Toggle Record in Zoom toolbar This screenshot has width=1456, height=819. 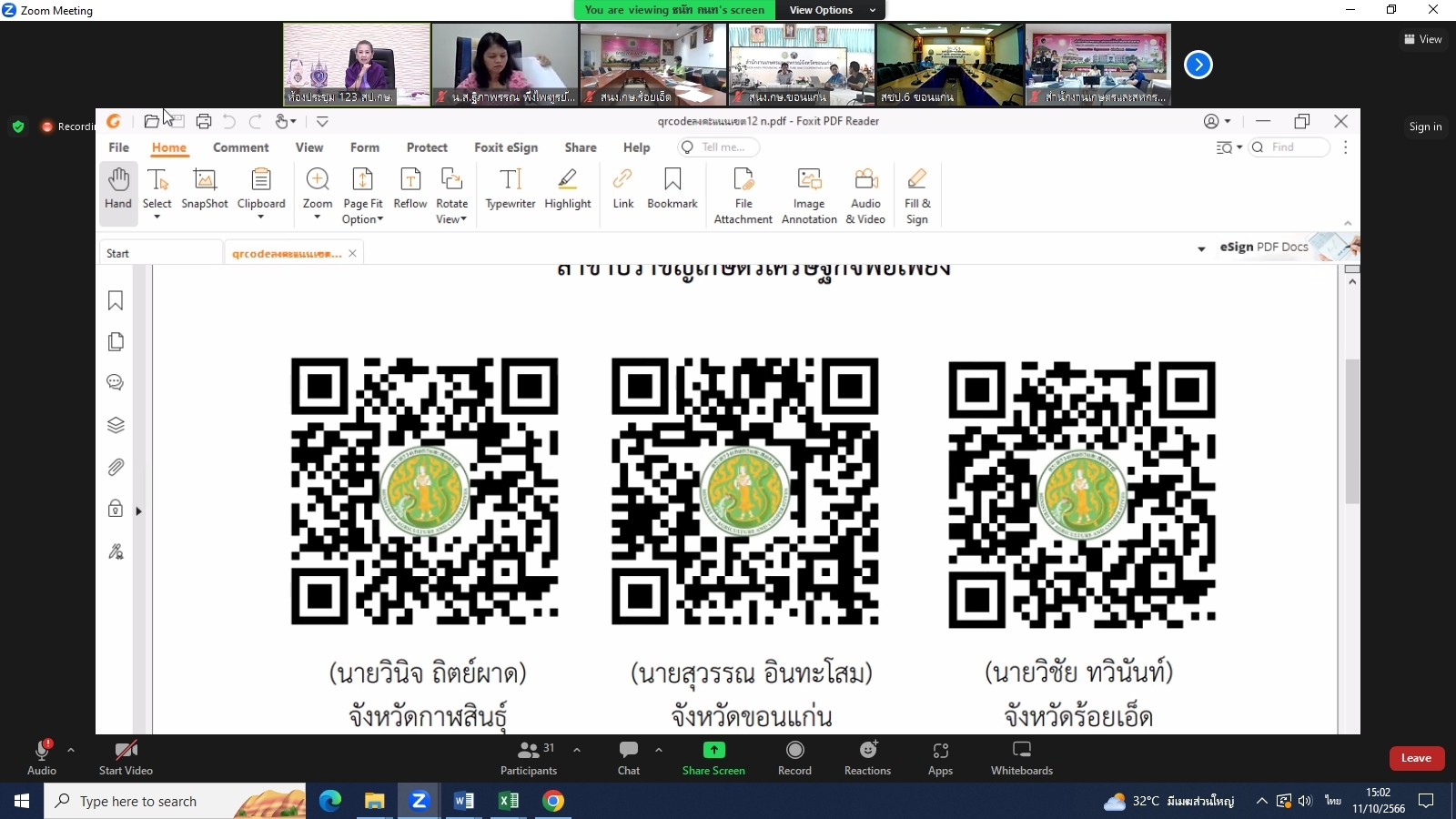794,757
